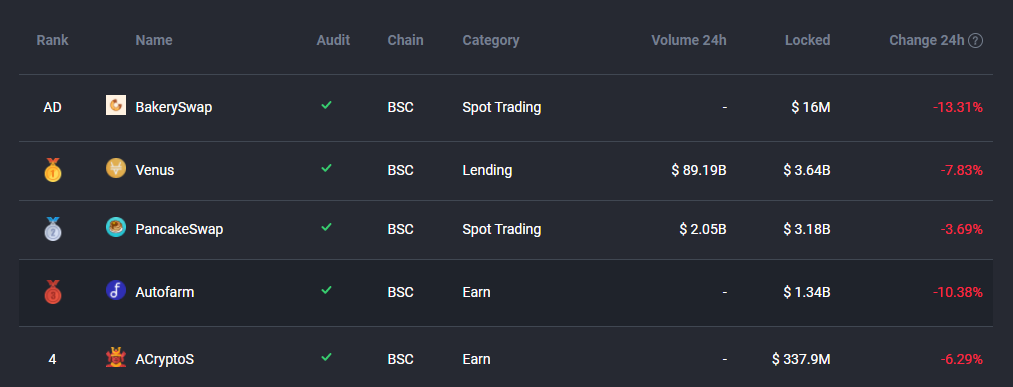Sort table by Volume 24h header
Viewport: 1013px width, 387px height.
(x=689, y=40)
